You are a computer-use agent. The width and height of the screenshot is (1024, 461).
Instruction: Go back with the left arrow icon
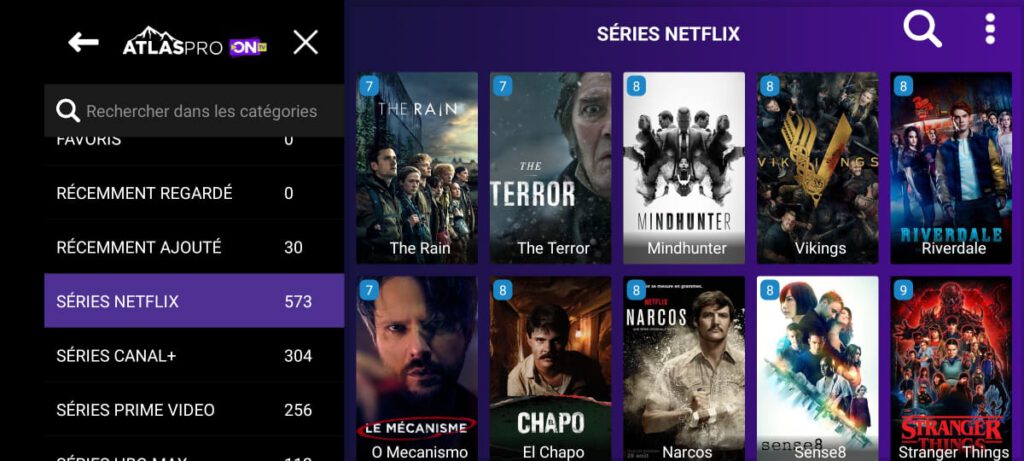[83, 43]
